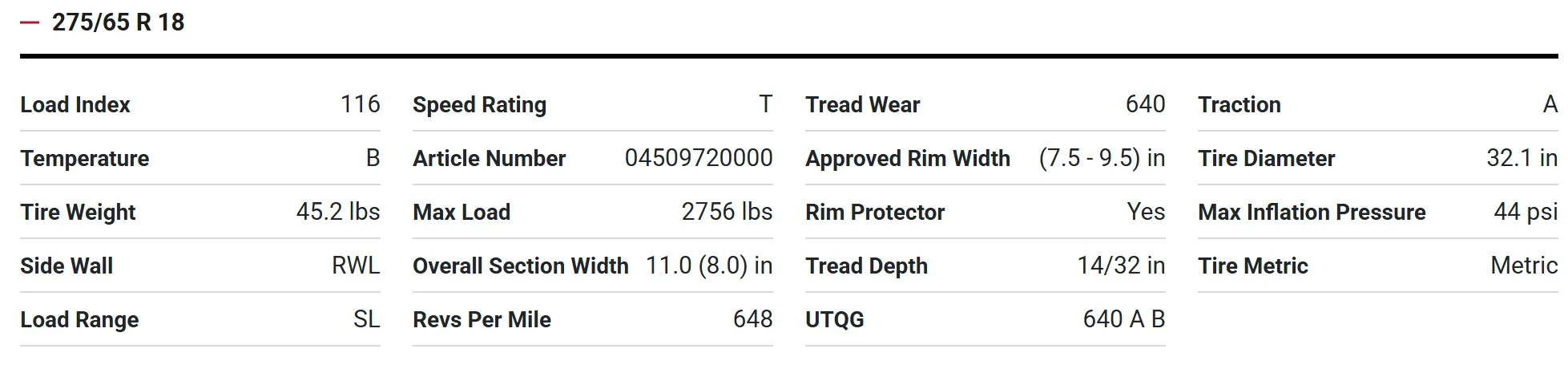
Task: Click the Speed Rating label
Action: (479, 105)
